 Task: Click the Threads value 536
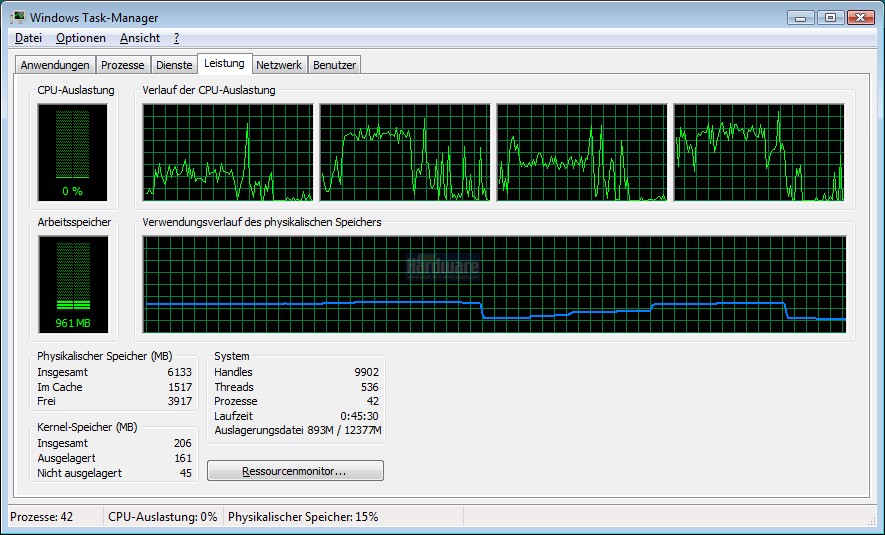[x=370, y=387]
